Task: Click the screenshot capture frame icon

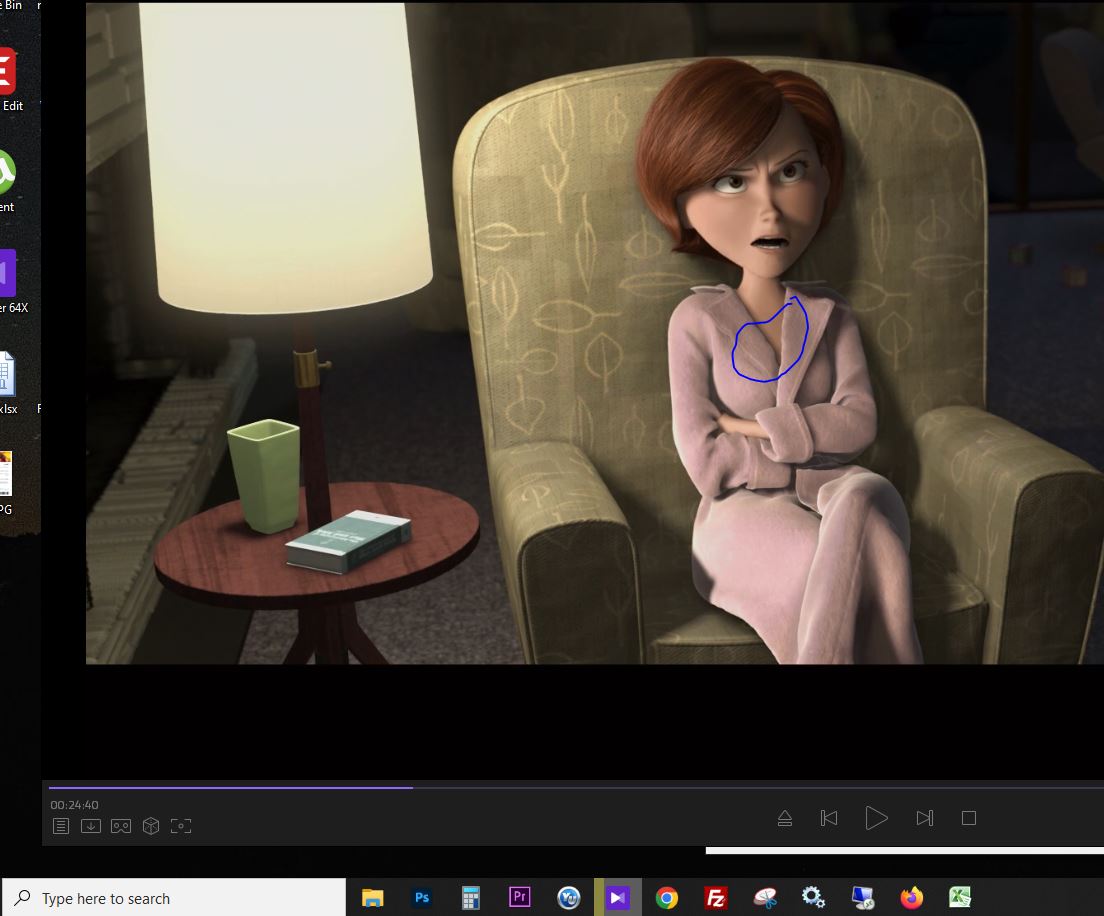Action: [x=181, y=826]
